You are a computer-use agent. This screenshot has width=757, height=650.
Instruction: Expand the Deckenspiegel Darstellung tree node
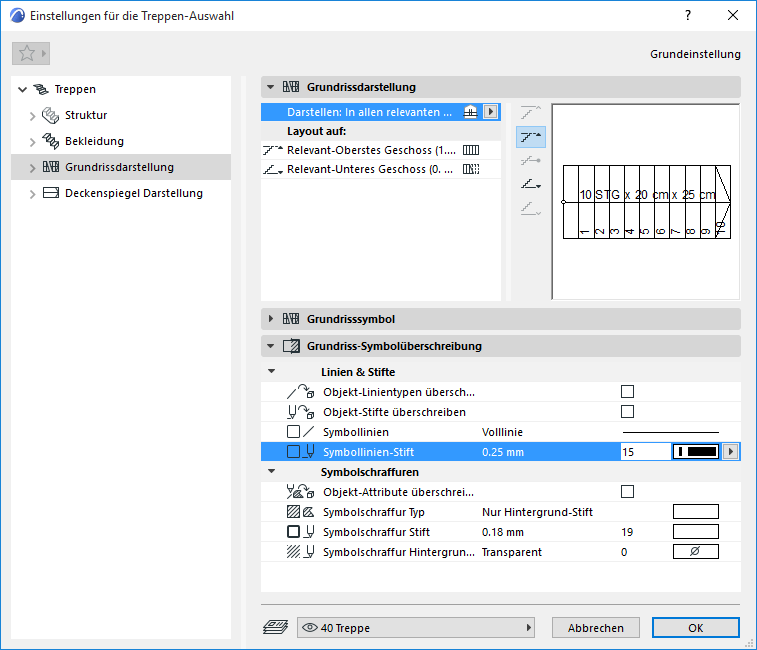click(x=32, y=194)
